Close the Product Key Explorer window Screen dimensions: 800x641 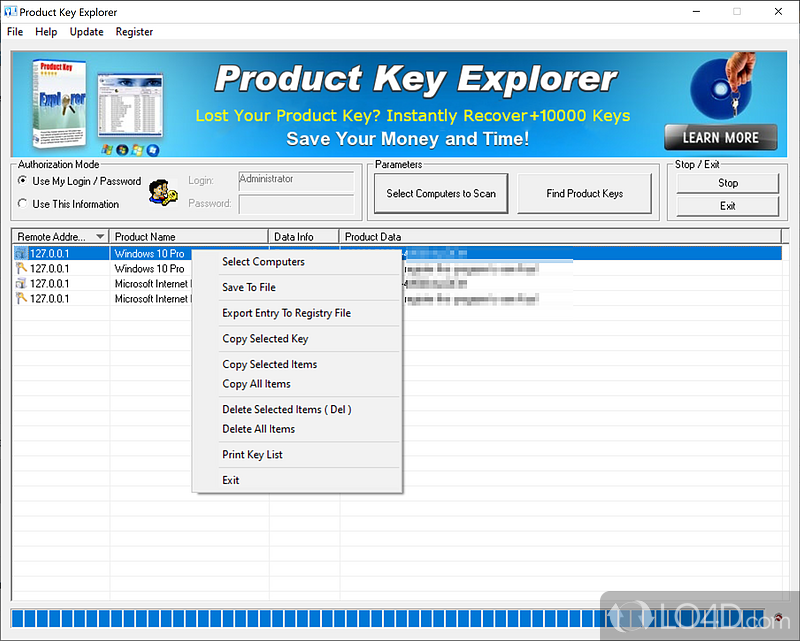pyautogui.click(x=778, y=11)
